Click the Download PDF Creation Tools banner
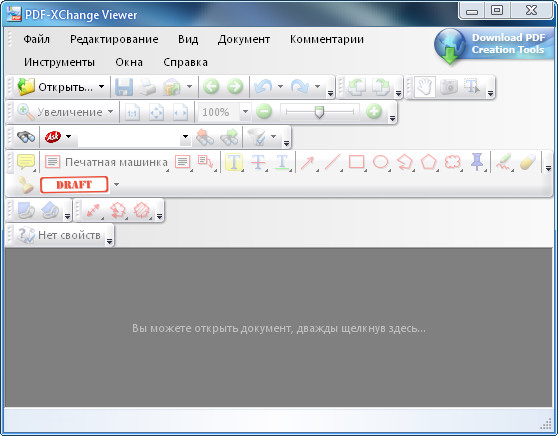The image size is (558, 436). [493, 47]
